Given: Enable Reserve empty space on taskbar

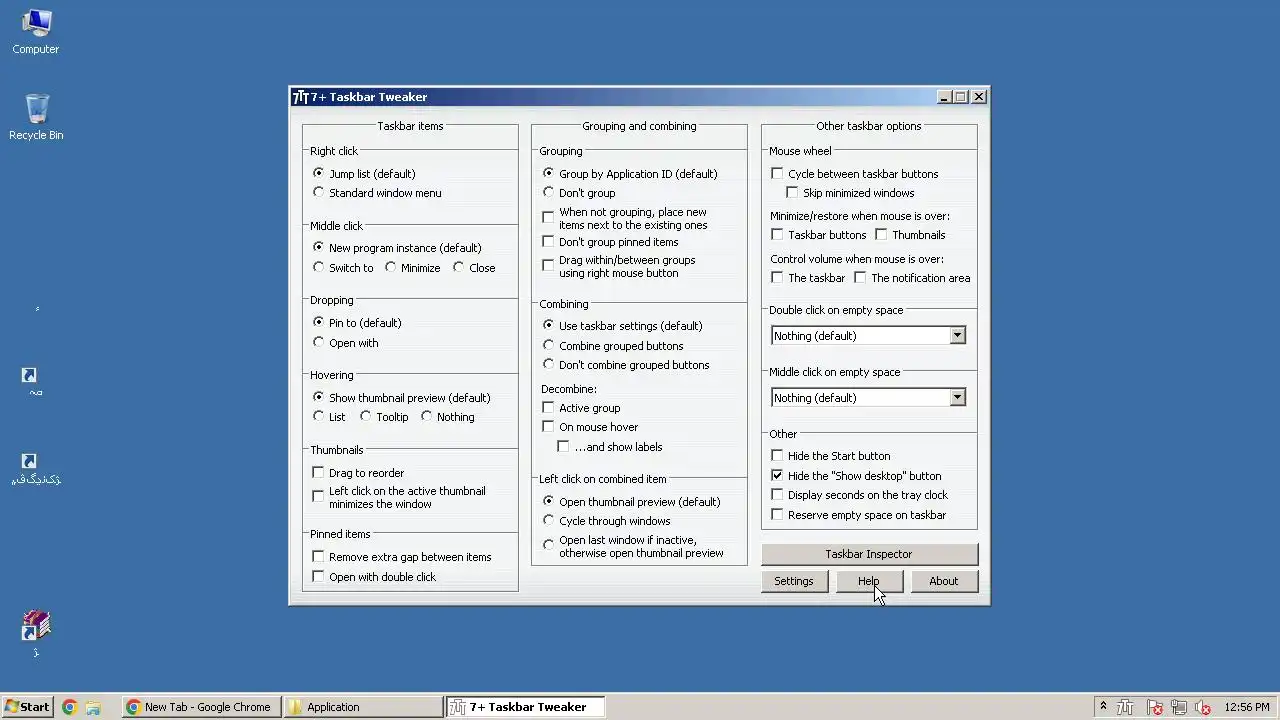Looking at the screenshot, I should (x=777, y=514).
